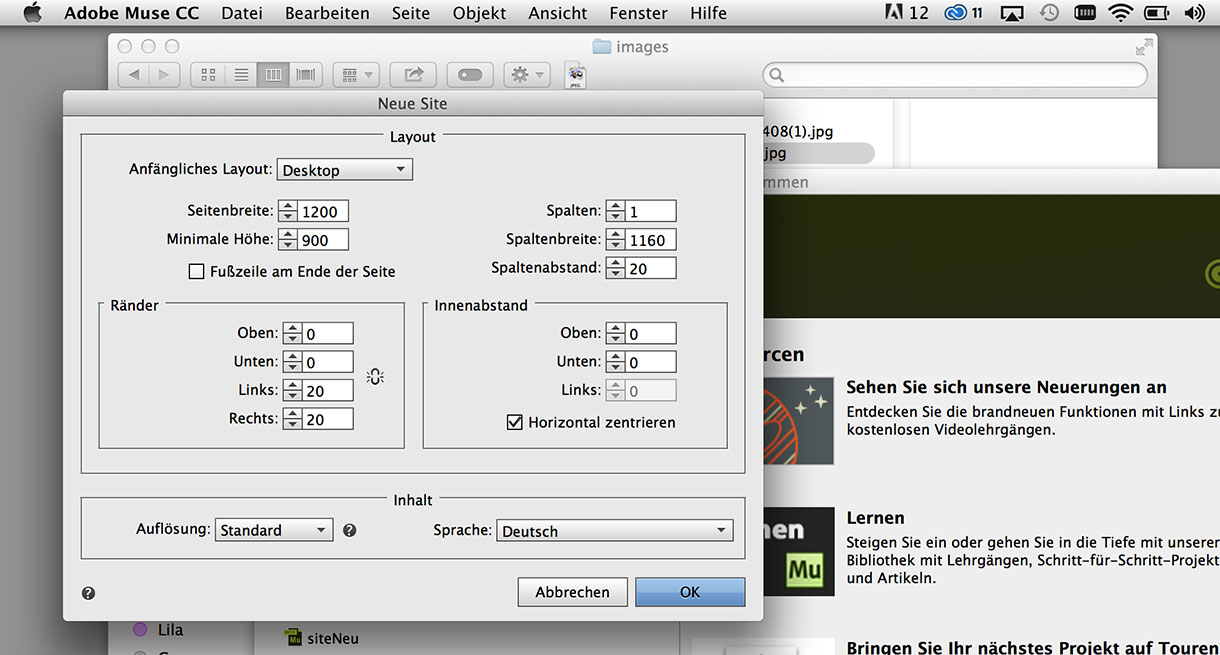Screen dimensions: 1220x655
Task: Open the Apple menu
Action: point(32,13)
